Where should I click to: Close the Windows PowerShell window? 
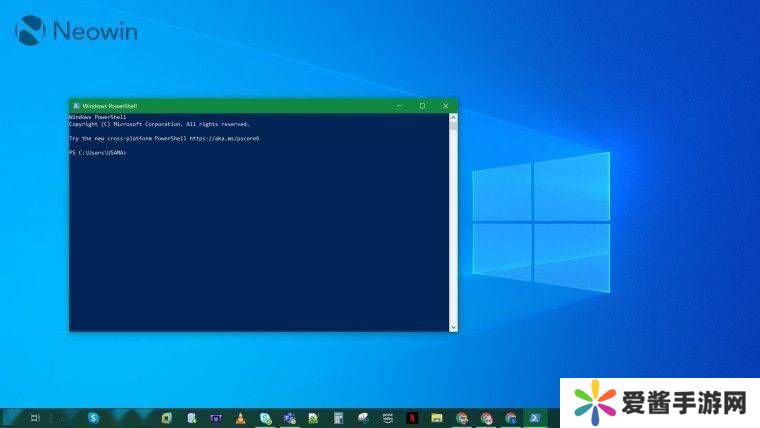click(445, 105)
